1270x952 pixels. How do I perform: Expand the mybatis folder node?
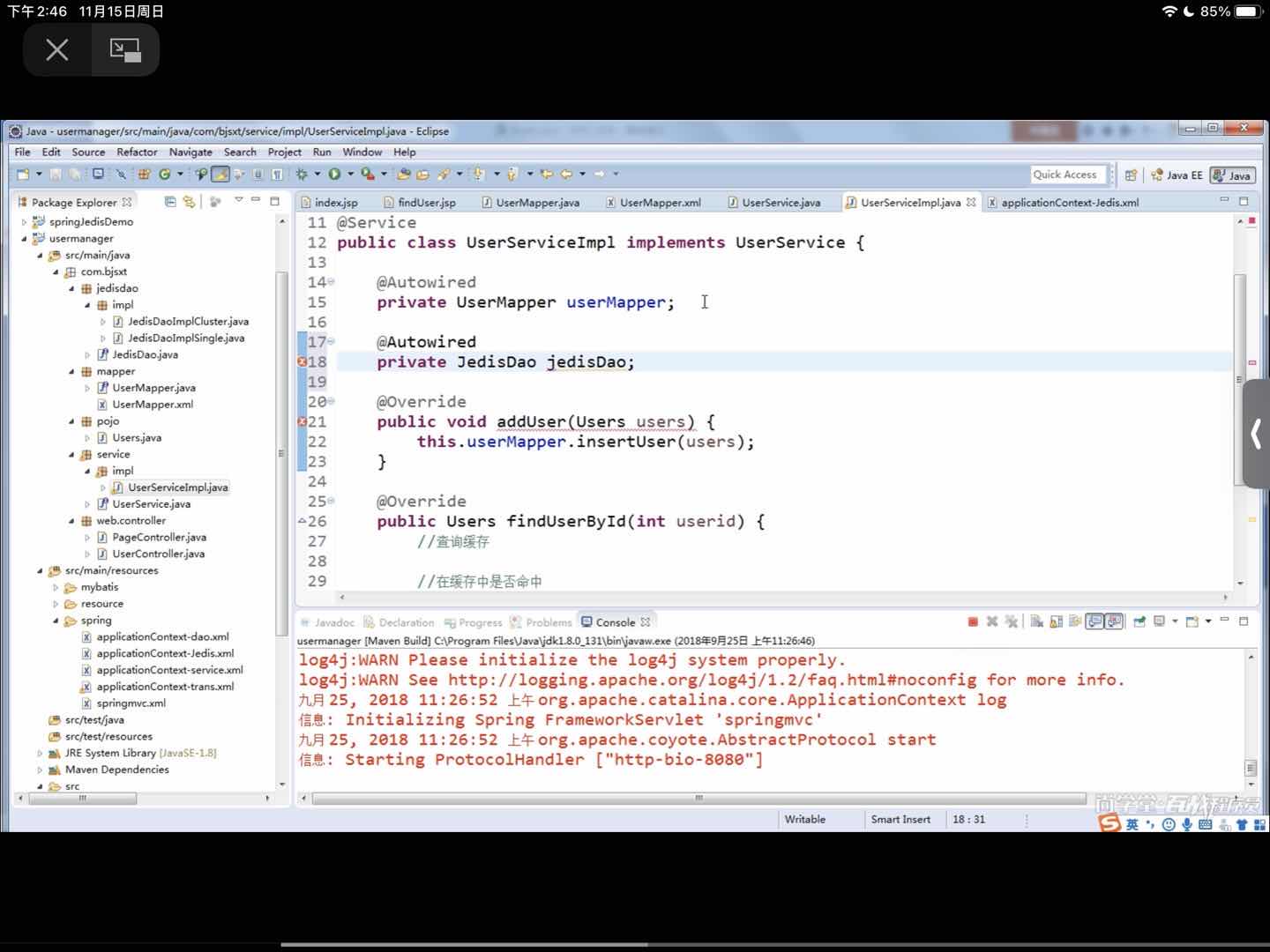(x=56, y=587)
